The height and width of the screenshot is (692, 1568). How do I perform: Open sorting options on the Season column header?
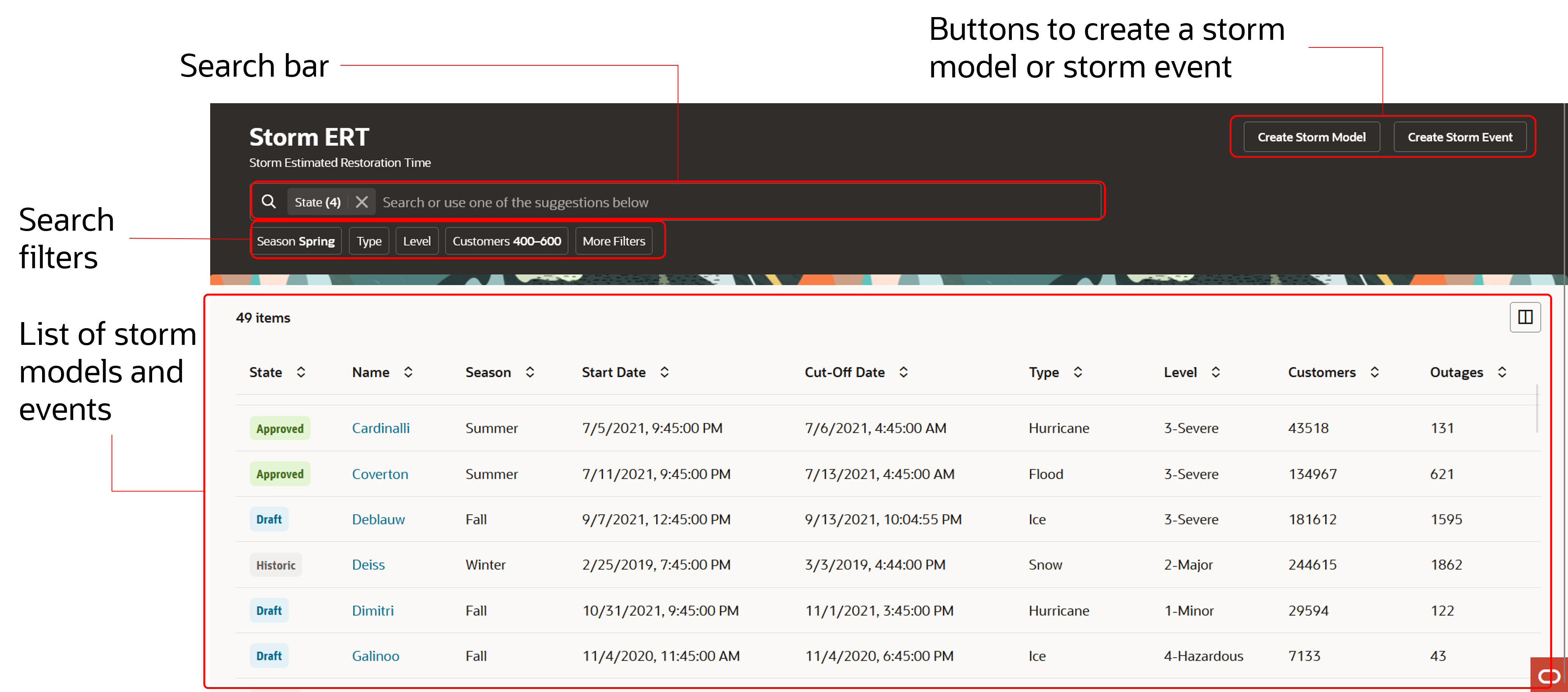coord(530,372)
